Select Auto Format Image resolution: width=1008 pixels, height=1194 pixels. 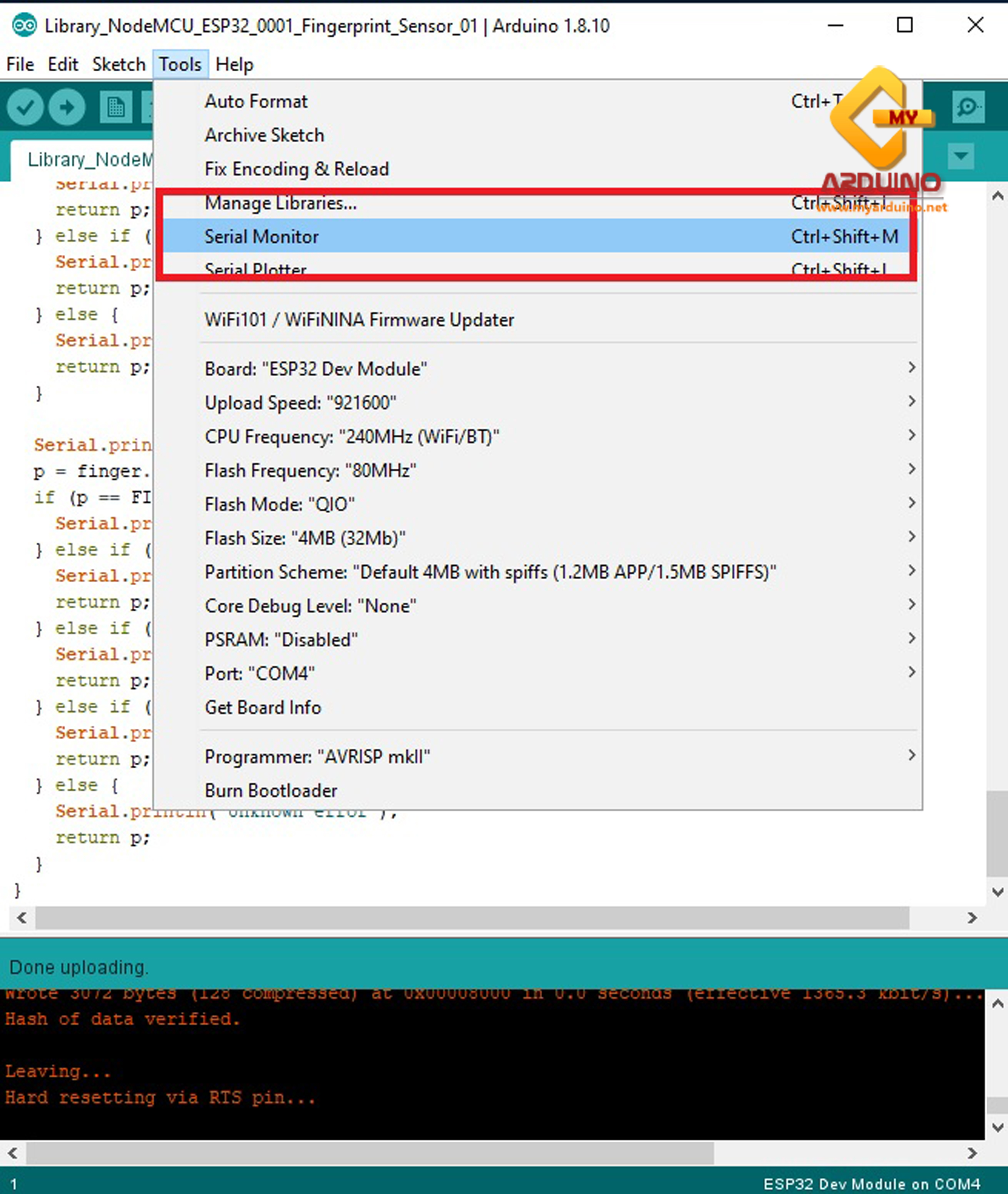click(x=256, y=101)
